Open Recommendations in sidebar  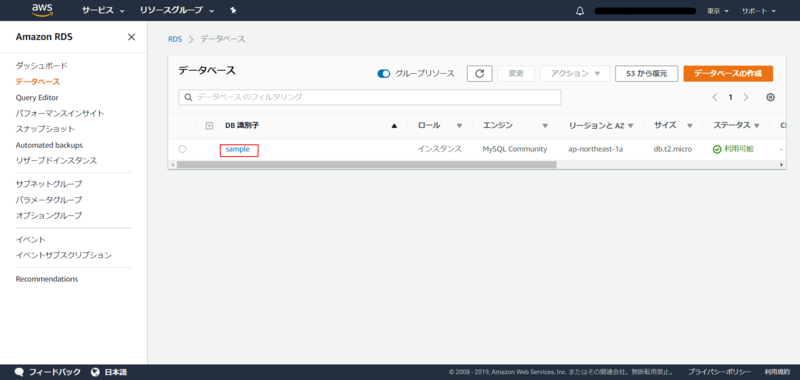[x=46, y=279]
